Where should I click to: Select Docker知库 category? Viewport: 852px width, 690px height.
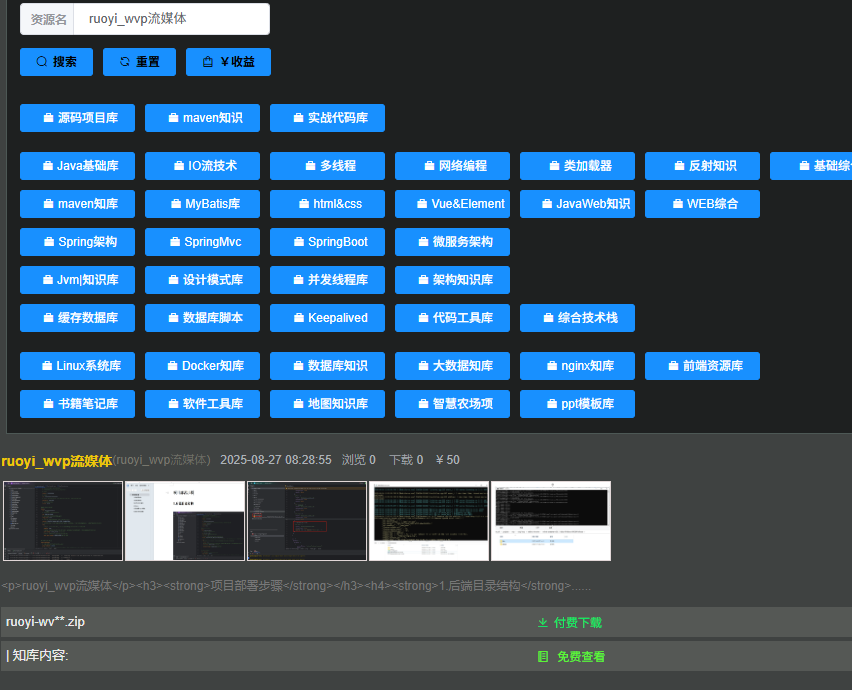202,366
